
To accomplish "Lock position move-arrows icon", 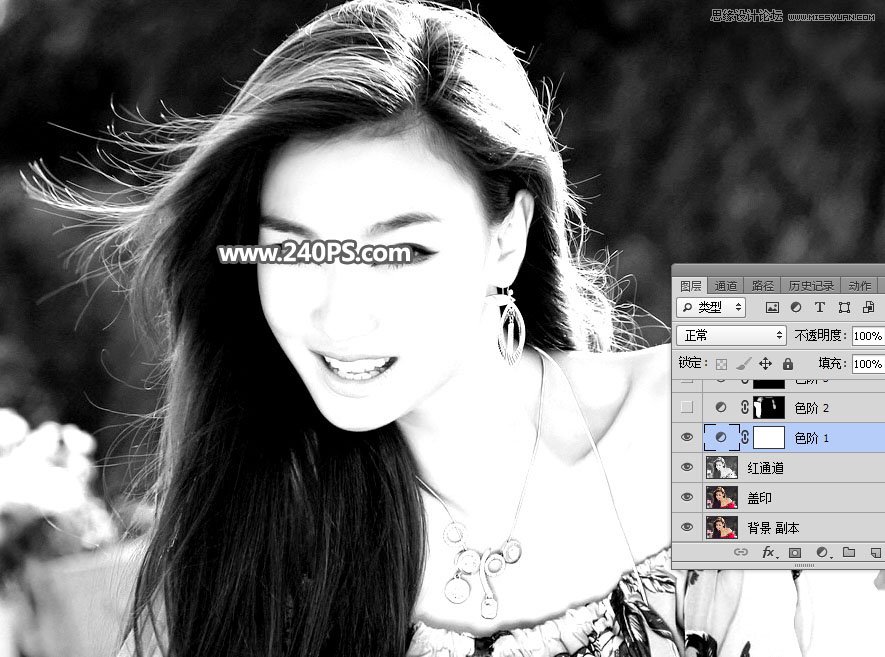I will click(765, 363).
